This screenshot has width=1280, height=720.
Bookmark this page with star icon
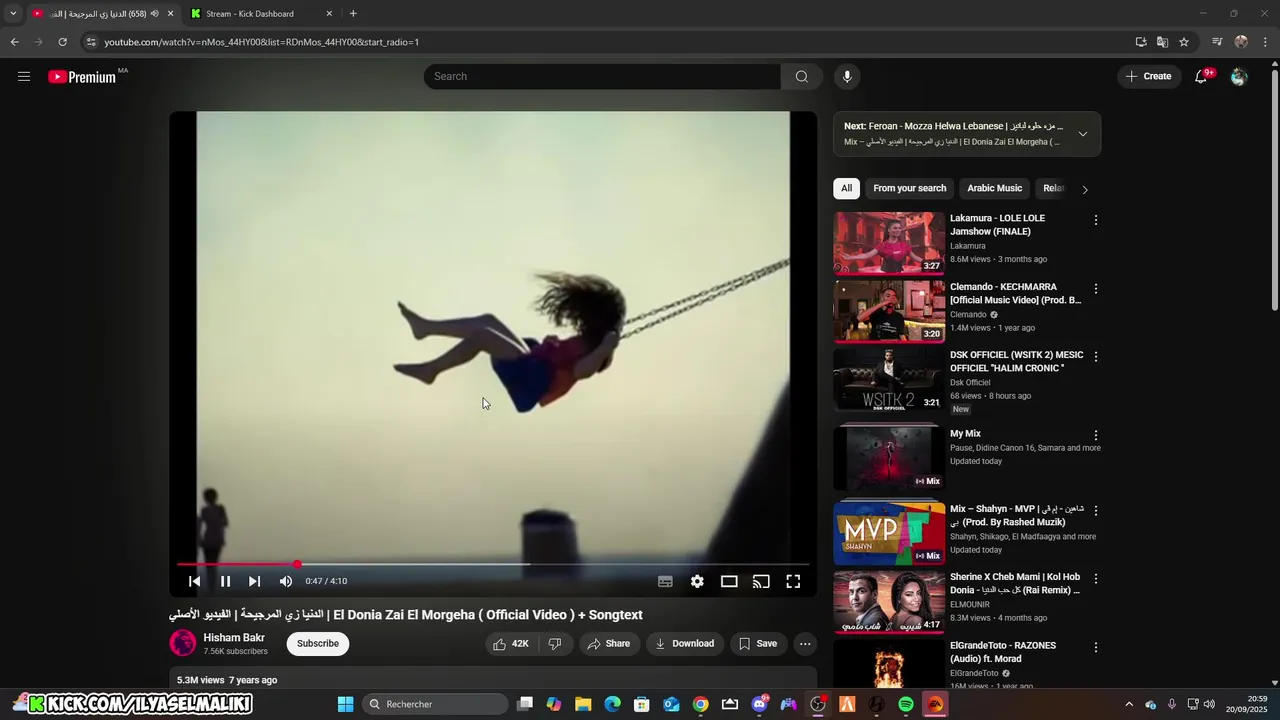click(x=1184, y=42)
